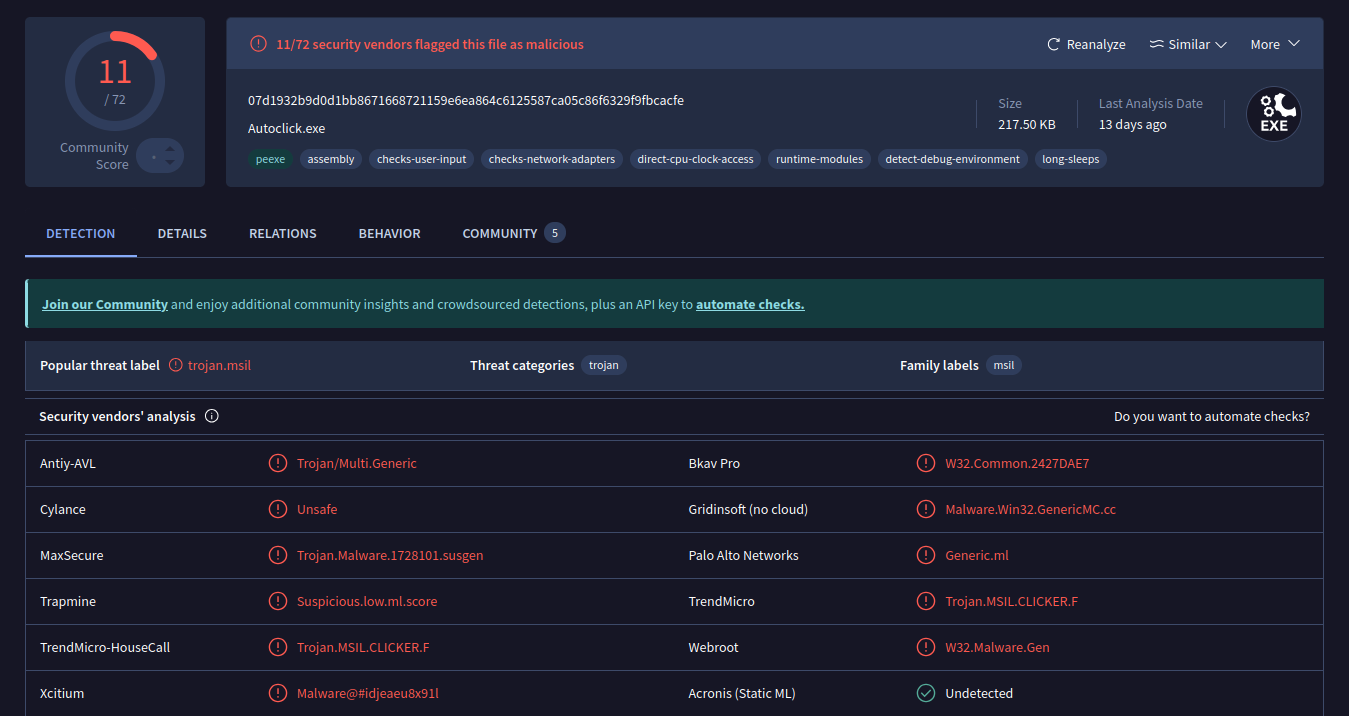Vote up the community score
The height and width of the screenshot is (716, 1349).
(x=170, y=150)
